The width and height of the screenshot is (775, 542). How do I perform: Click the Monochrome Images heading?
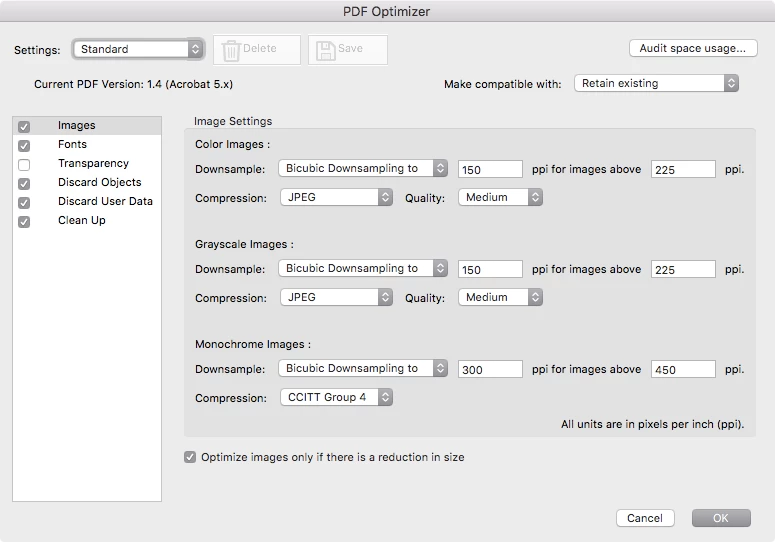click(253, 344)
